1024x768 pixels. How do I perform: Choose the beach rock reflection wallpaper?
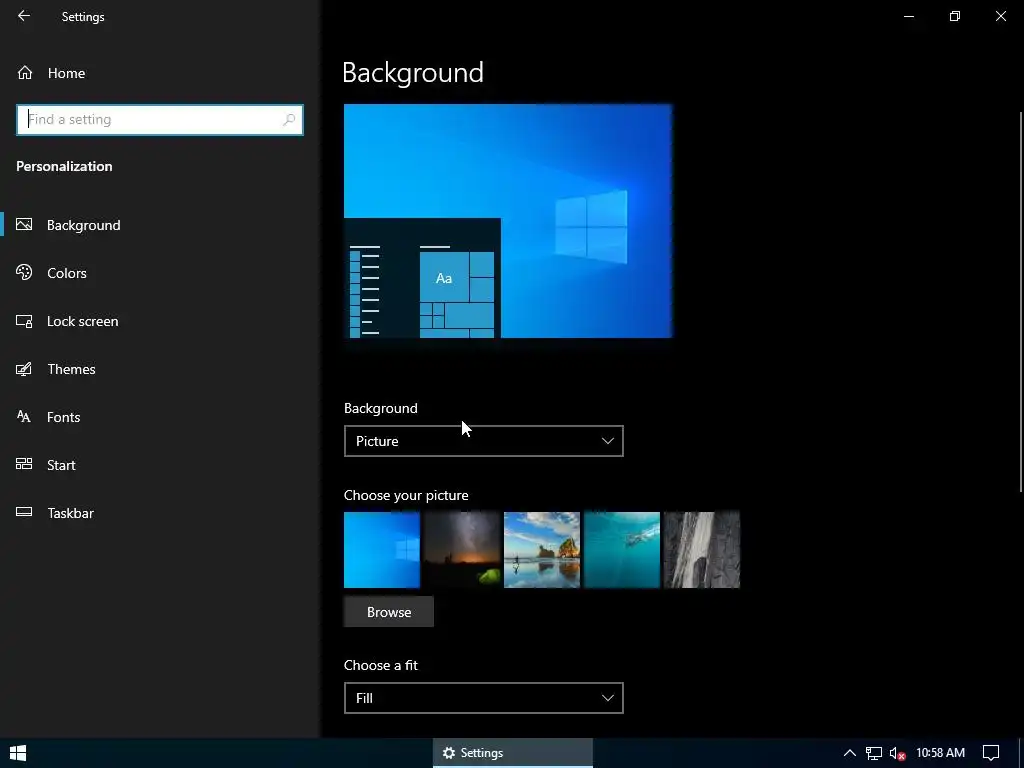click(x=542, y=550)
